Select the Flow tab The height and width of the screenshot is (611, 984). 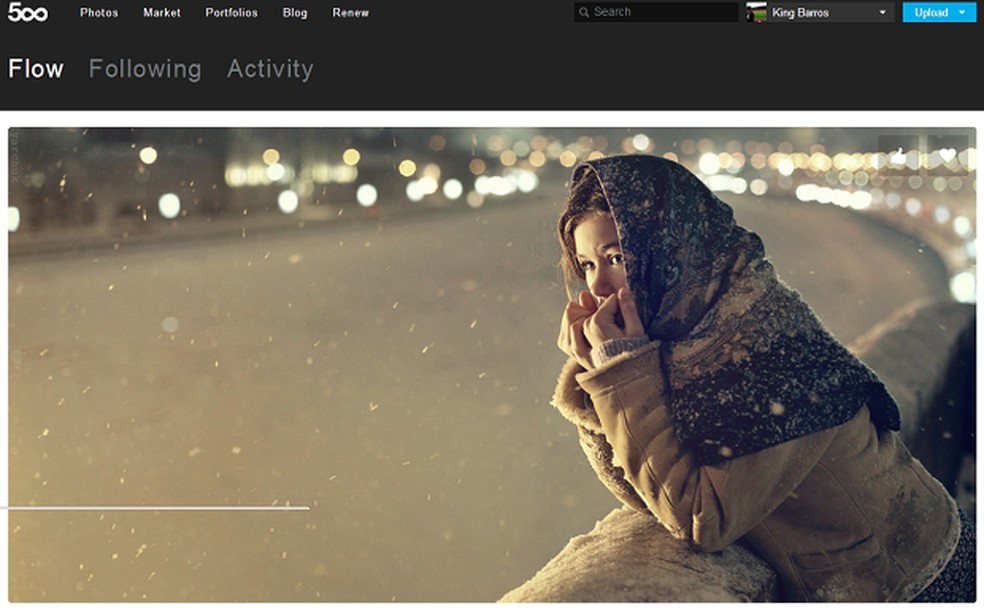pyautogui.click(x=36, y=69)
